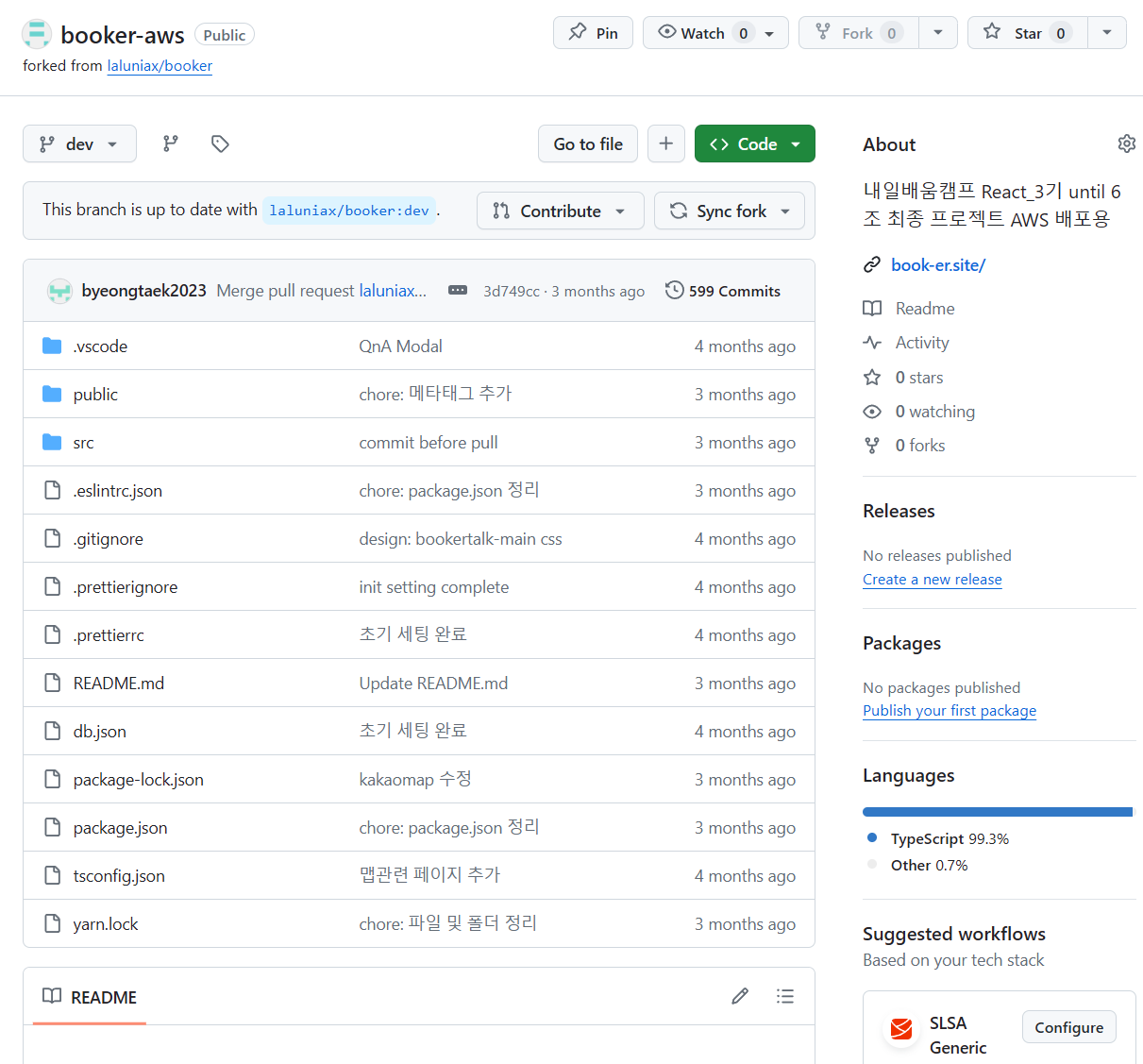Open the Sync fork dropdown
Viewport: 1143px width, 1064px height.
[x=730, y=211]
